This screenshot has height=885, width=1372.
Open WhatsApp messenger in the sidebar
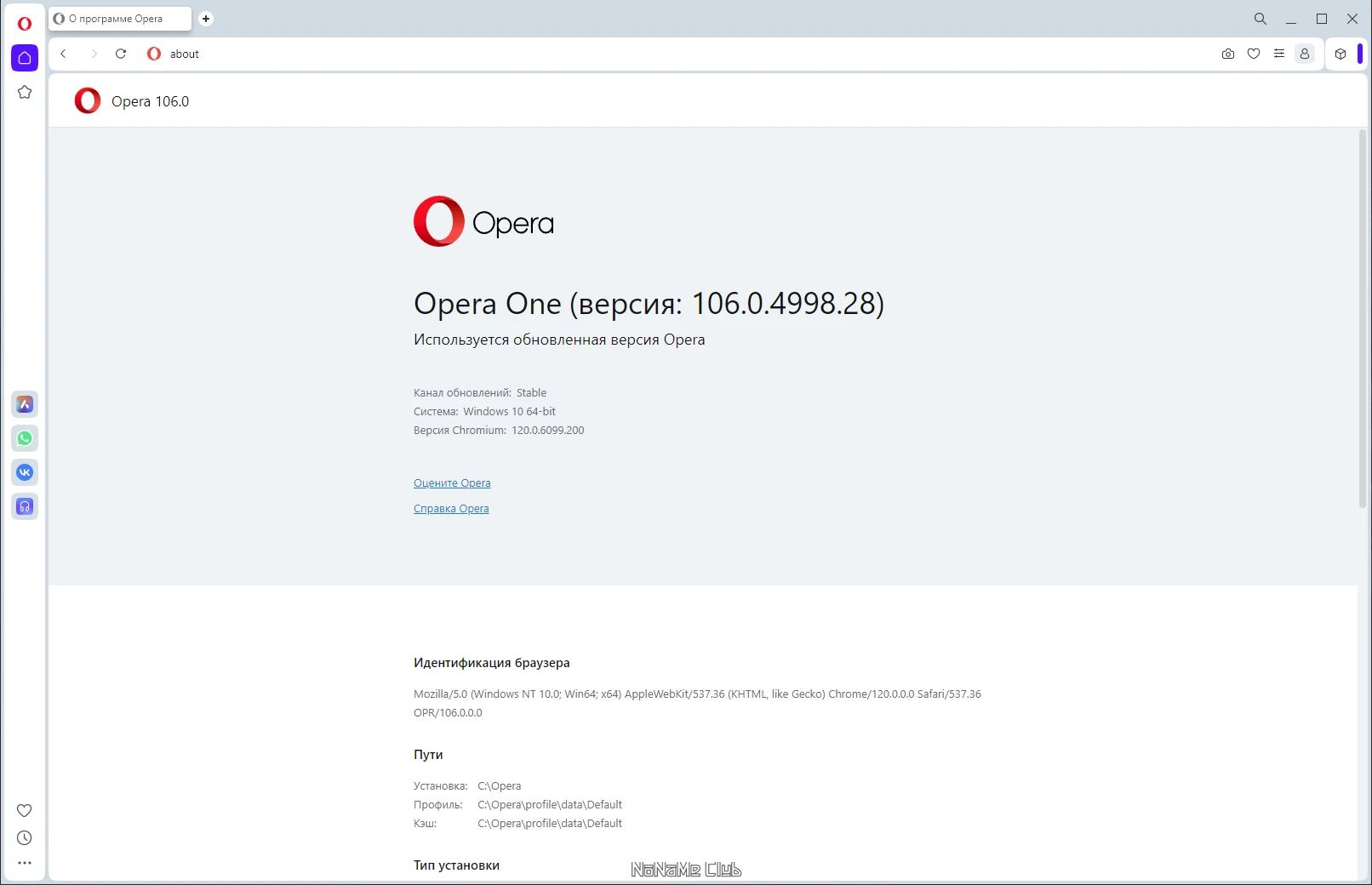point(25,438)
